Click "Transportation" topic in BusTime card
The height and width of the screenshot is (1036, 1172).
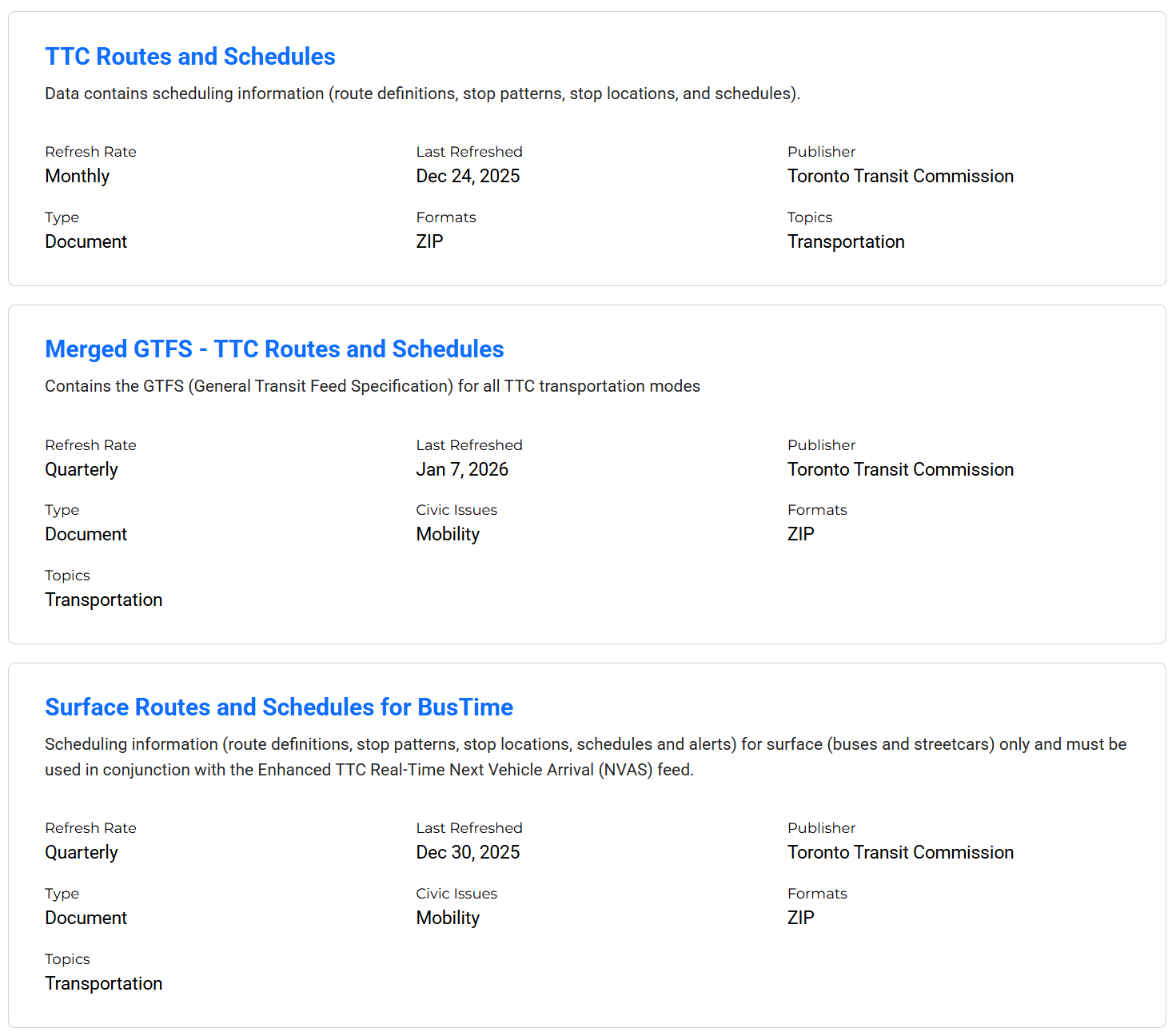tap(104, 984)
